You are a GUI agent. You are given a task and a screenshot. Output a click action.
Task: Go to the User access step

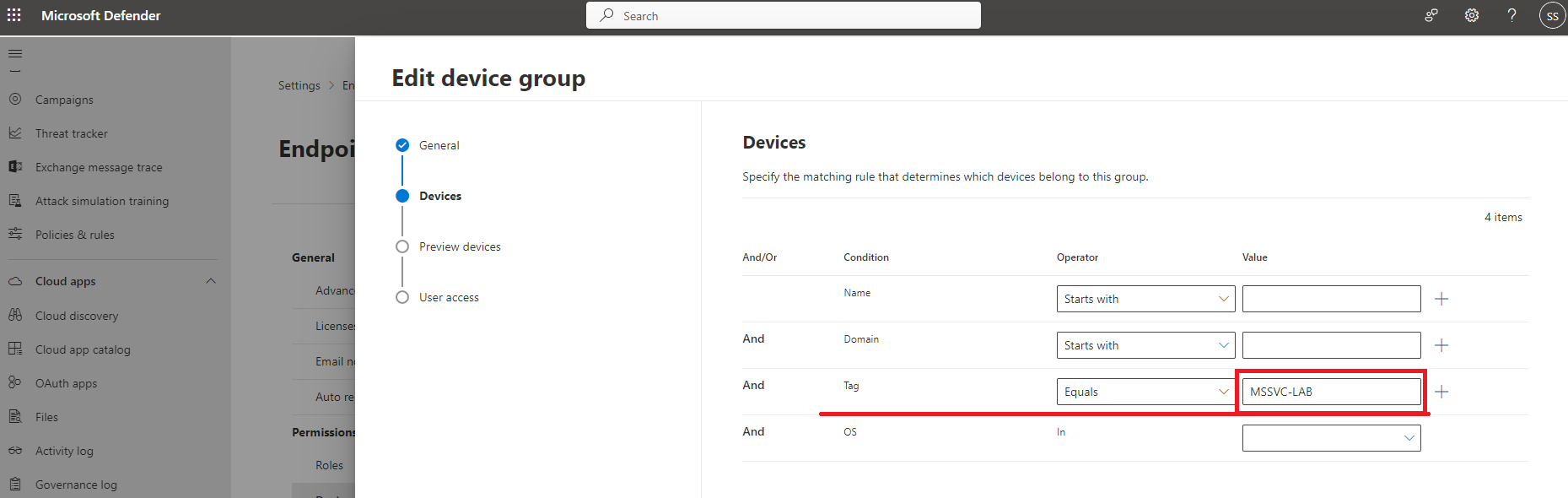[449, 297]
